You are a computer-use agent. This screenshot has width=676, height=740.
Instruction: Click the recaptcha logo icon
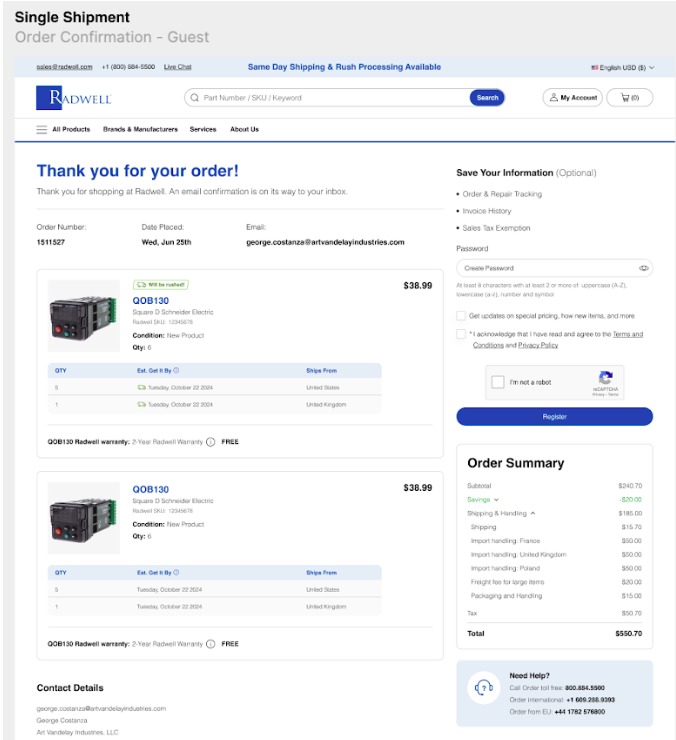click(x=605, y=378)
